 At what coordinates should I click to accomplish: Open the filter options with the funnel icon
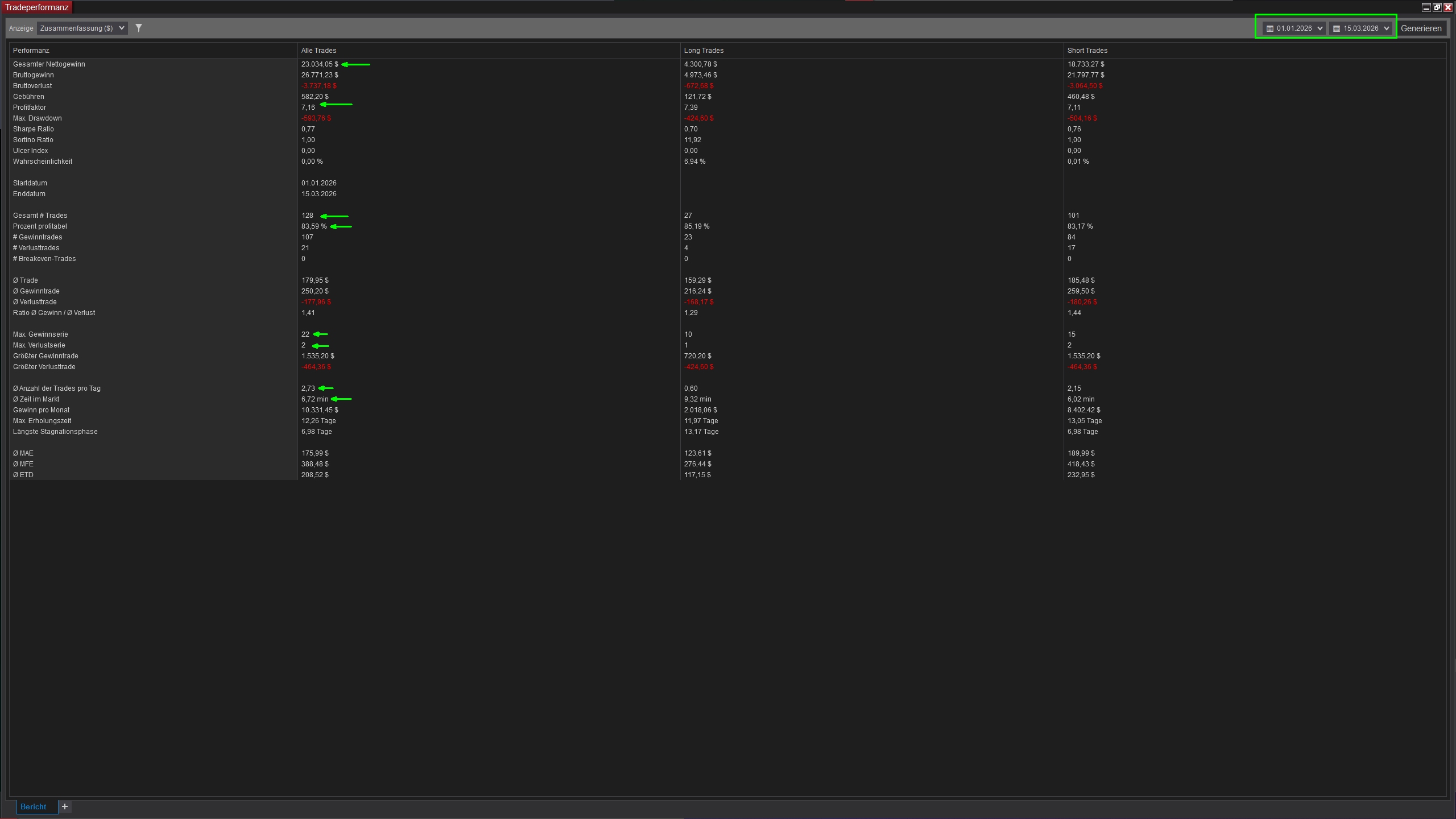[139, 27]
